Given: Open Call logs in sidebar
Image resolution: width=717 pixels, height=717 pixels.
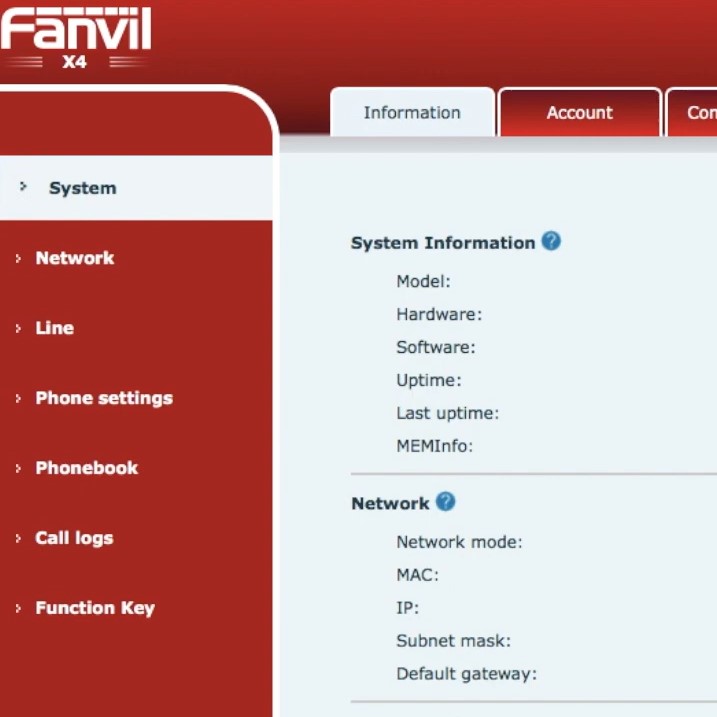Looking at the screenshot, I should pos(74,538).
